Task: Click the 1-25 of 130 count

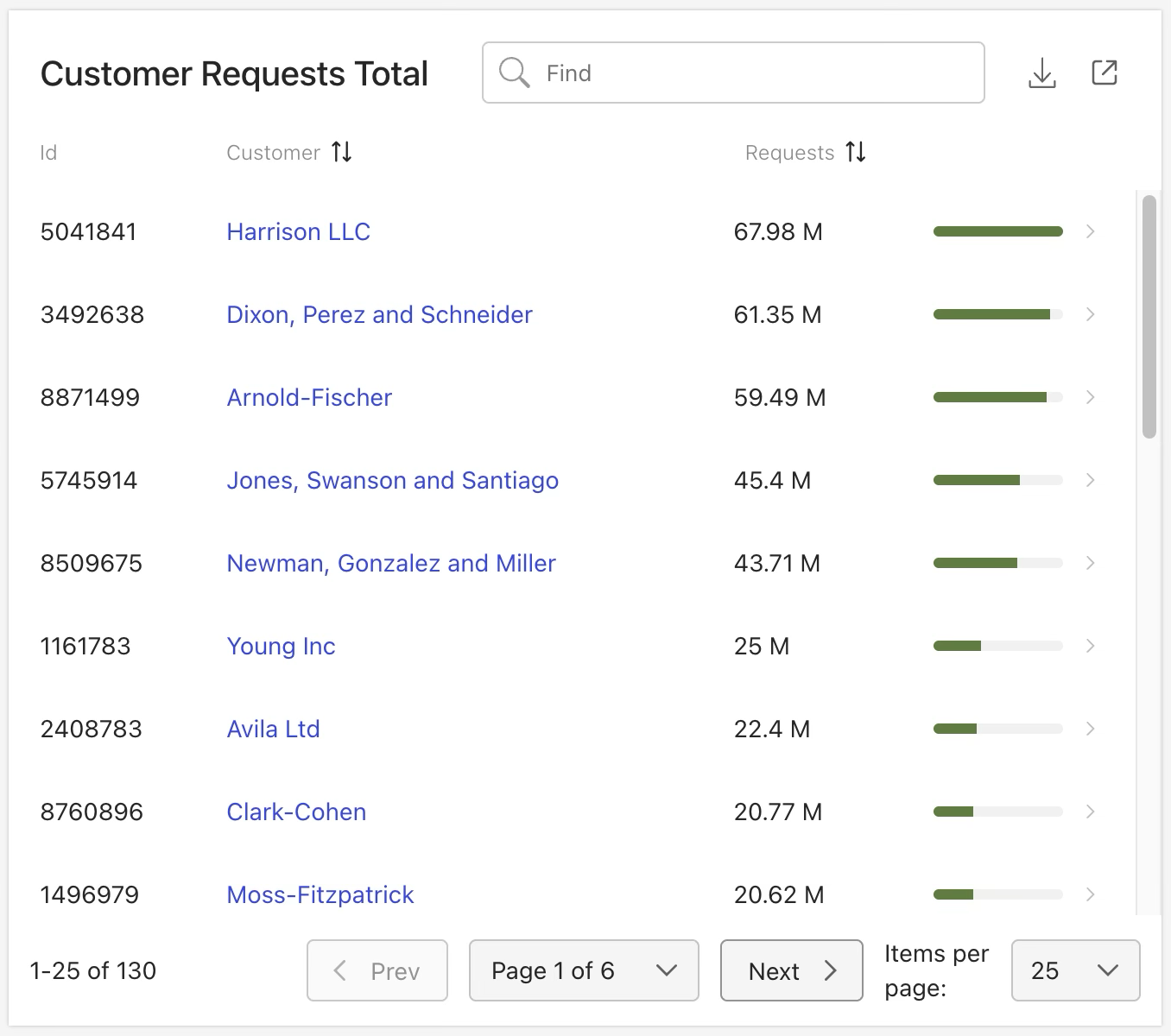Action: click(93, 970)
